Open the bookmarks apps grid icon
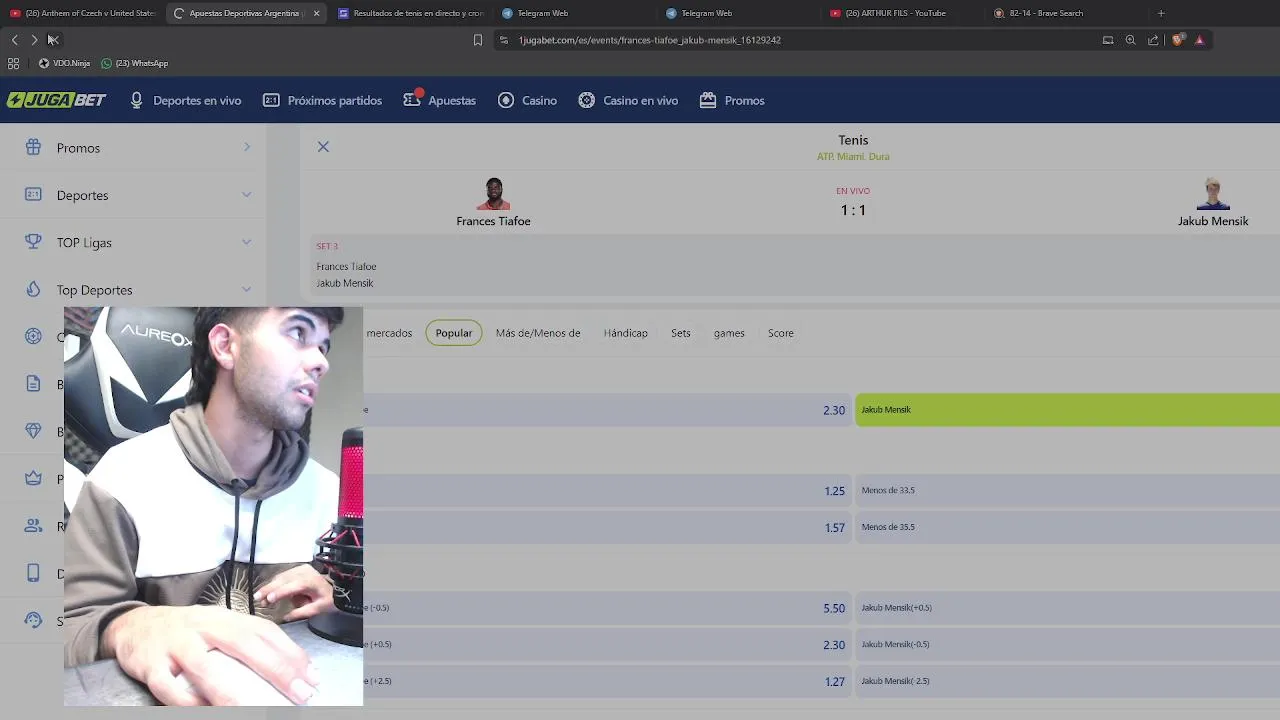 coord(13,63)
